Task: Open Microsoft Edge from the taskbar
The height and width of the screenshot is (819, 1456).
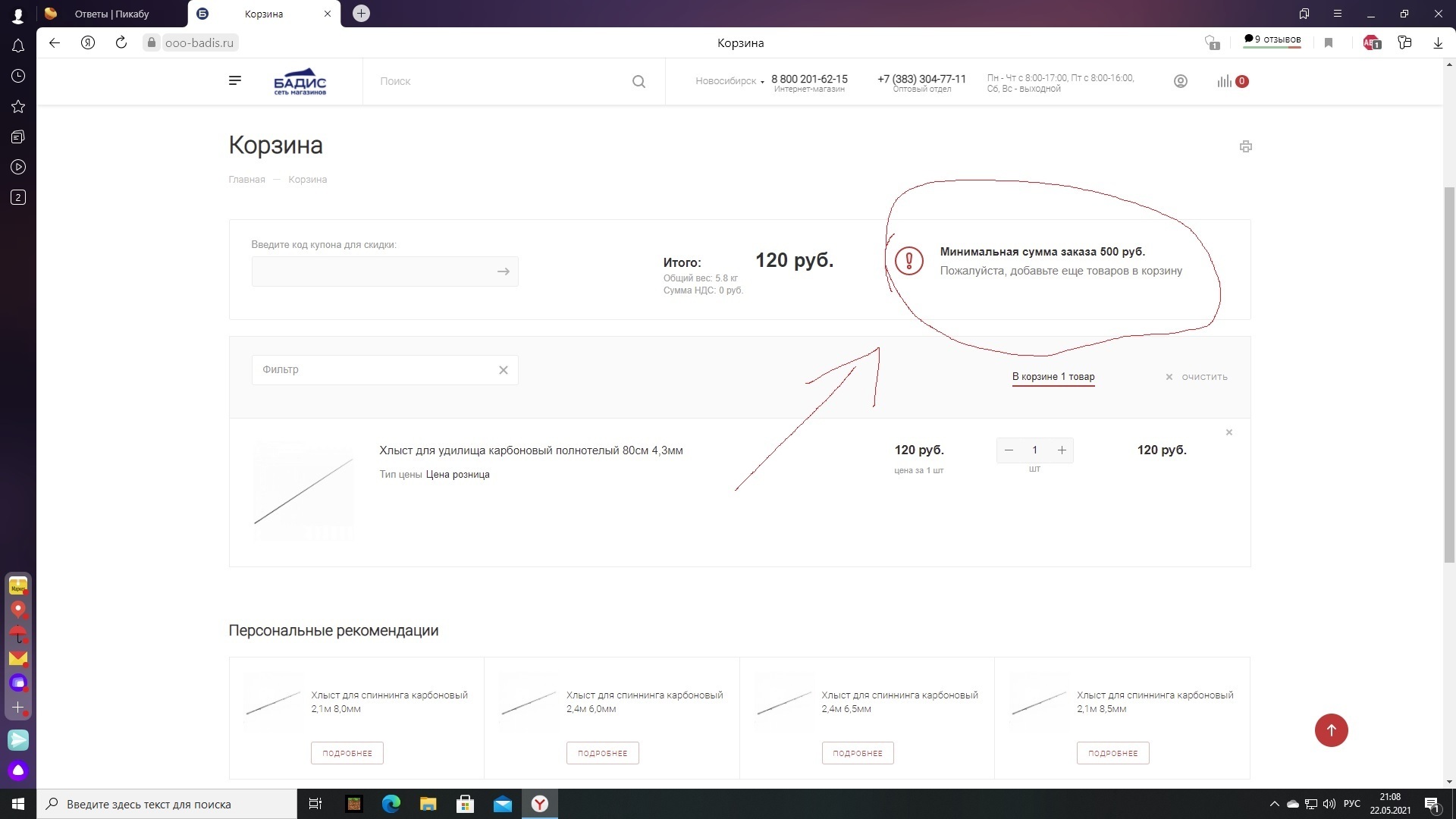Action: pyautogui.click(x=391, y=804)
